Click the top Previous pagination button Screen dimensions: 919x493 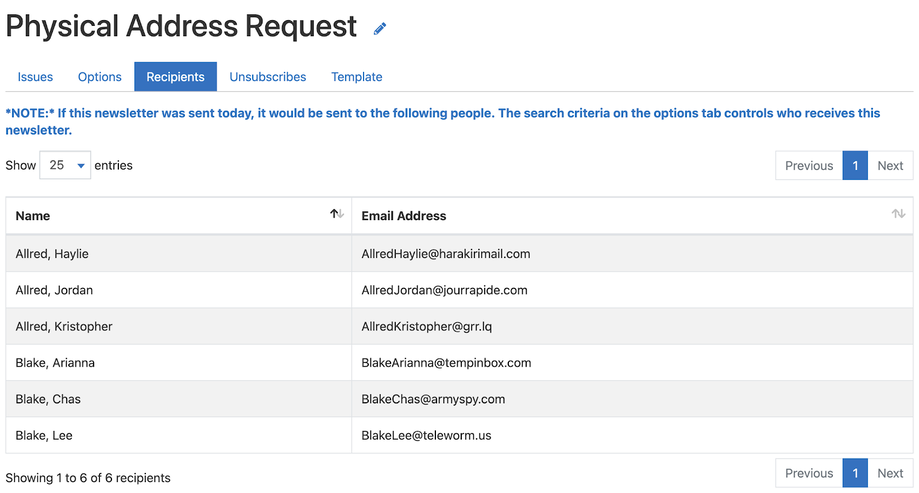pos(809,166)
